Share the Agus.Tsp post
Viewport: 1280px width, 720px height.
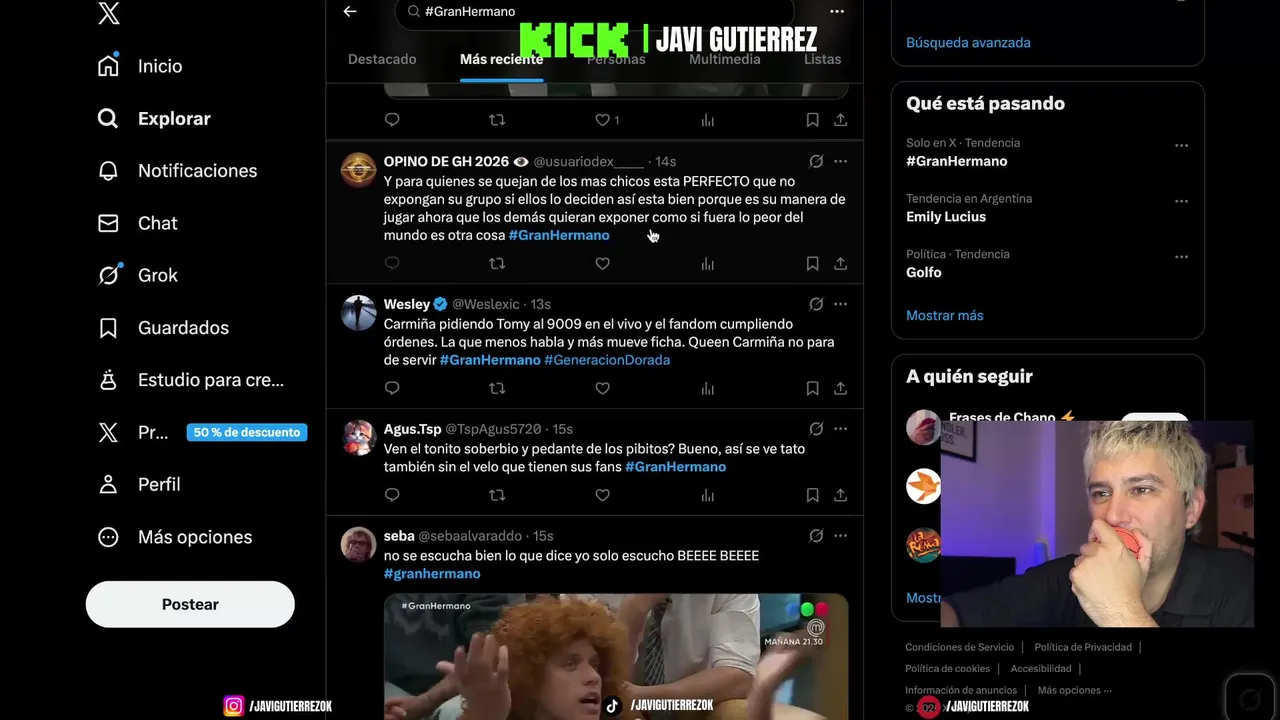(840, 495)
